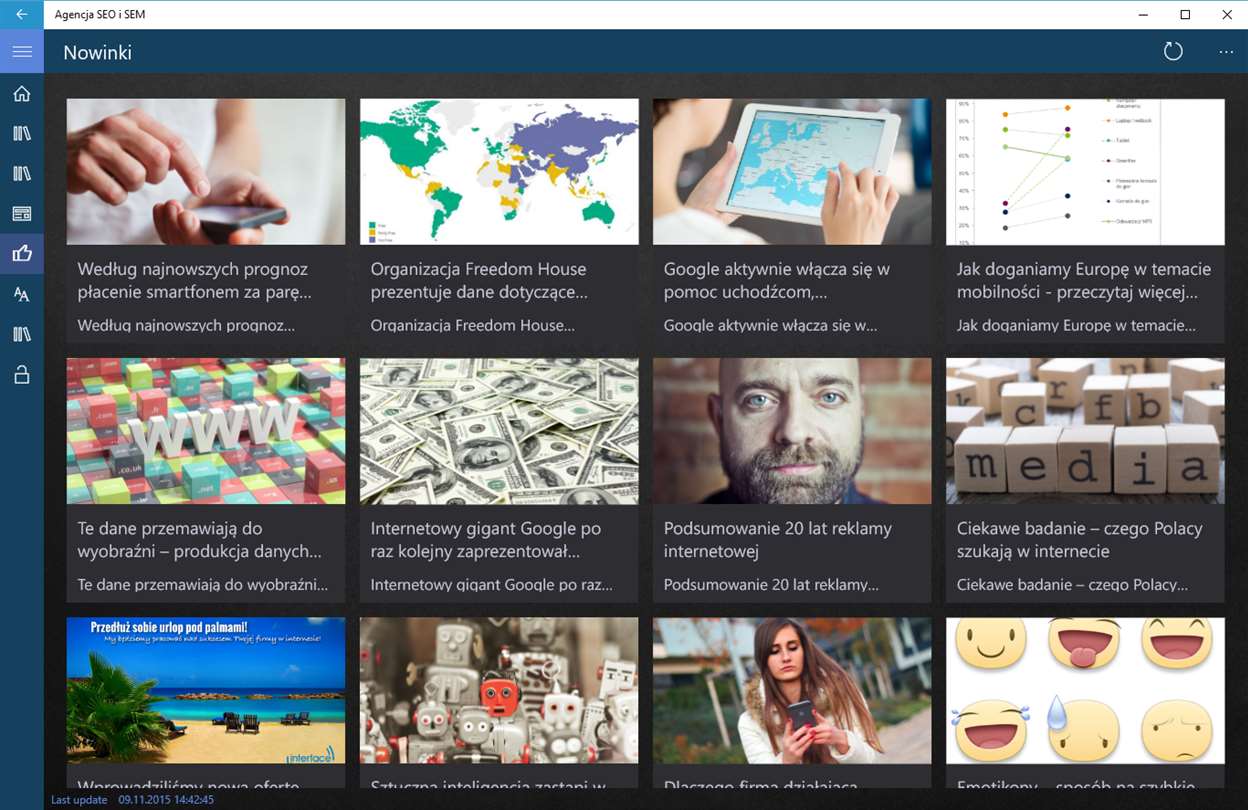Open the woman with phone thumbnail

tap(792, 690)
